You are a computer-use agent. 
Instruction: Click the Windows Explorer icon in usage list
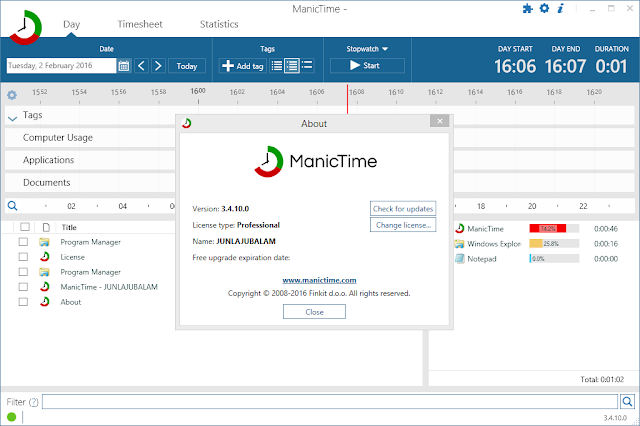(x=460, y=244)
